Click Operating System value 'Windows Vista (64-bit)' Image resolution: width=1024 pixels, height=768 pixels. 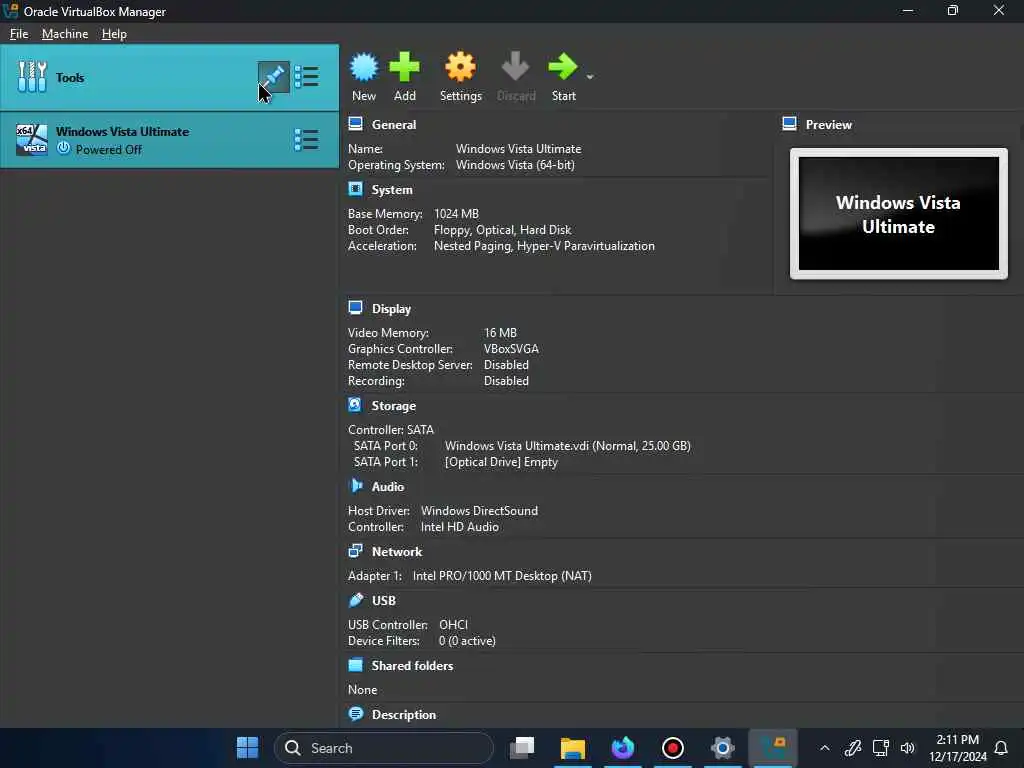click(x=515, y=165)
